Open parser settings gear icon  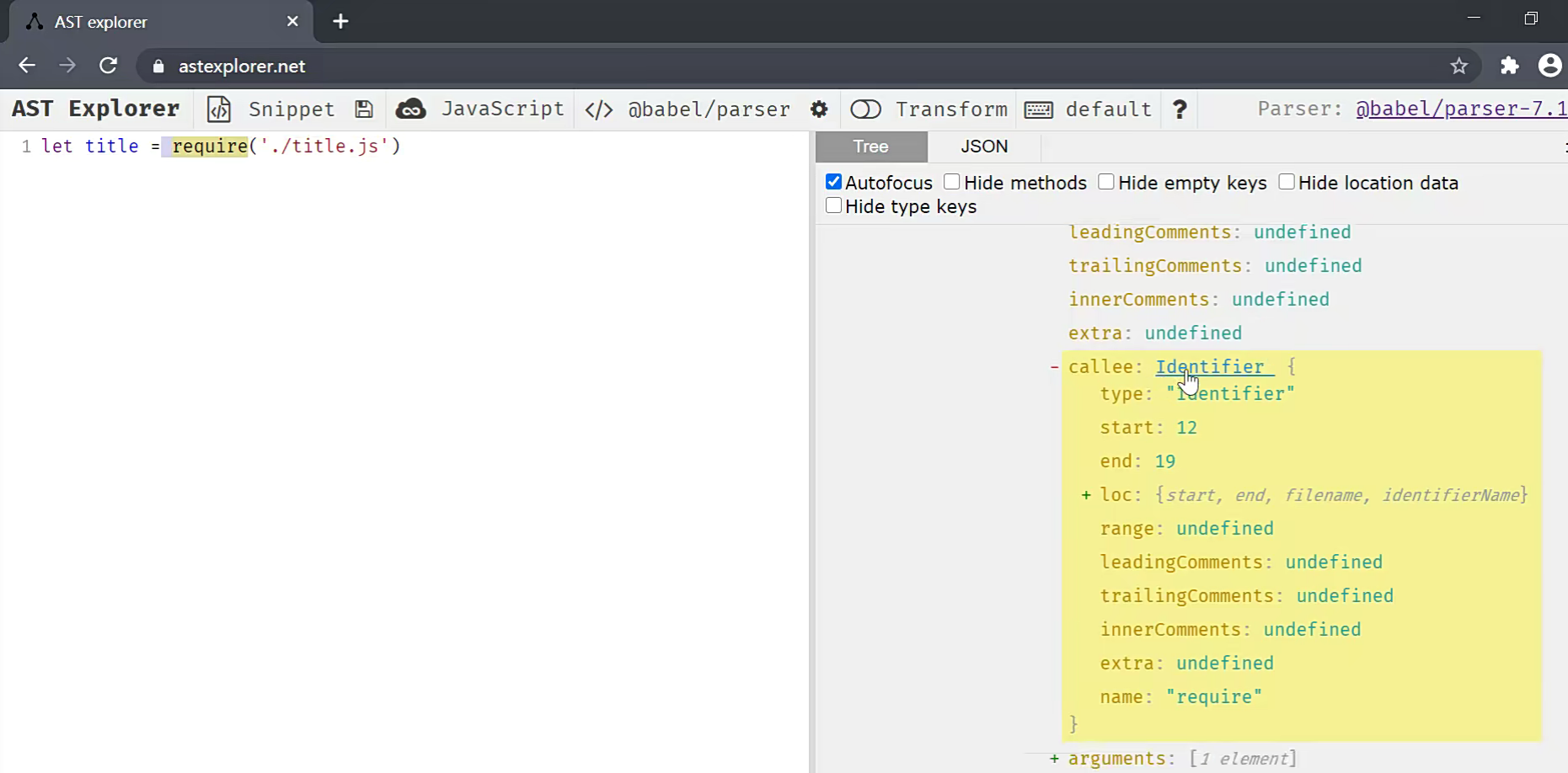pyautogui.click(x=819, y=109)
